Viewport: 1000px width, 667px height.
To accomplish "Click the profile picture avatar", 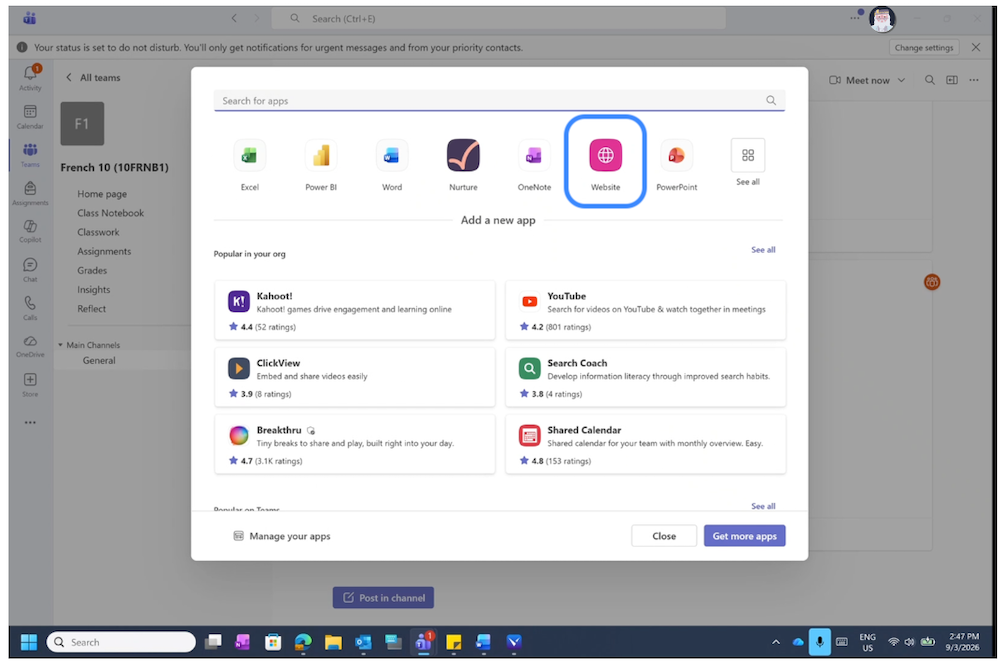I will click(882, 19).
